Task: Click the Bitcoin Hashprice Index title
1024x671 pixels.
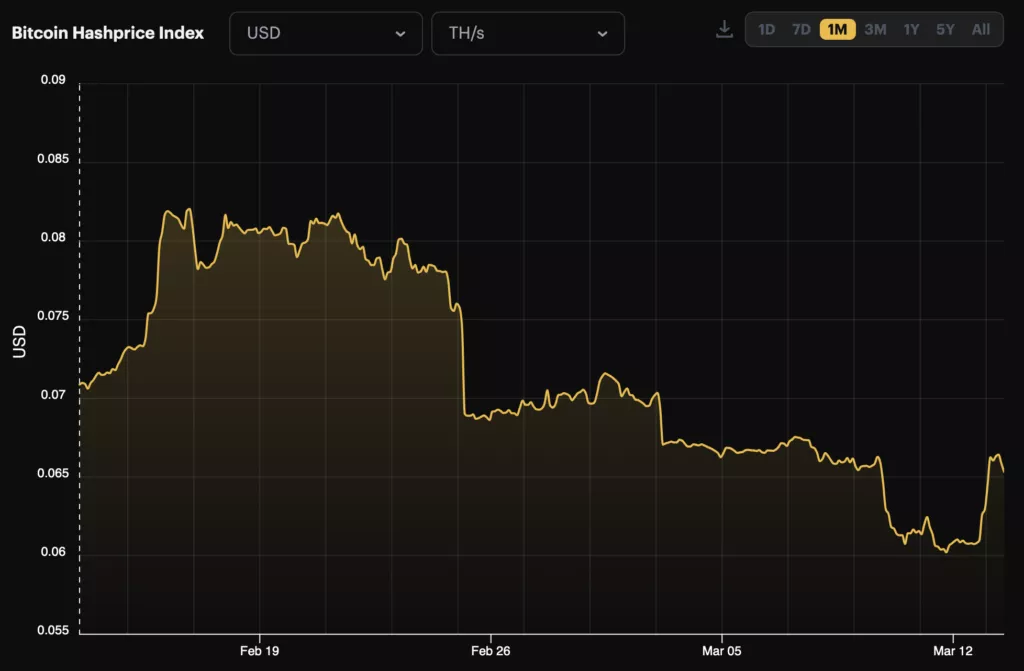Action: [108, 33]
